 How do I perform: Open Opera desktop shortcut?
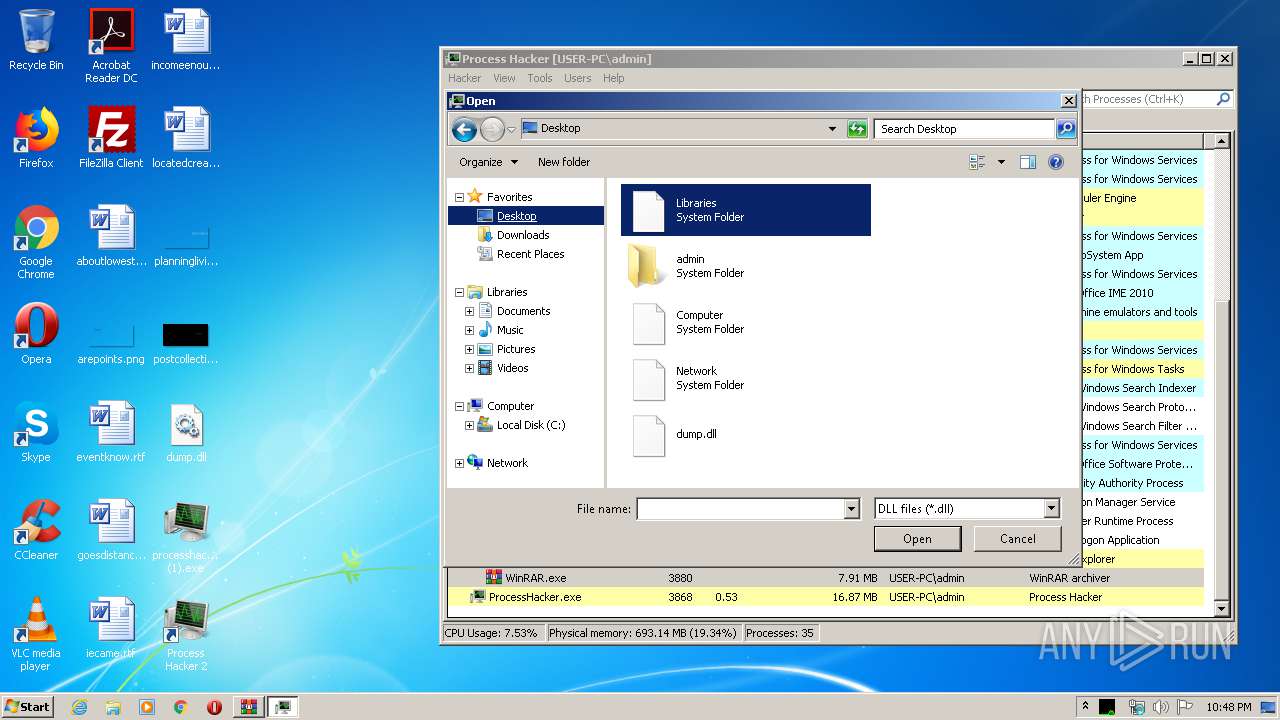[36, 334]
